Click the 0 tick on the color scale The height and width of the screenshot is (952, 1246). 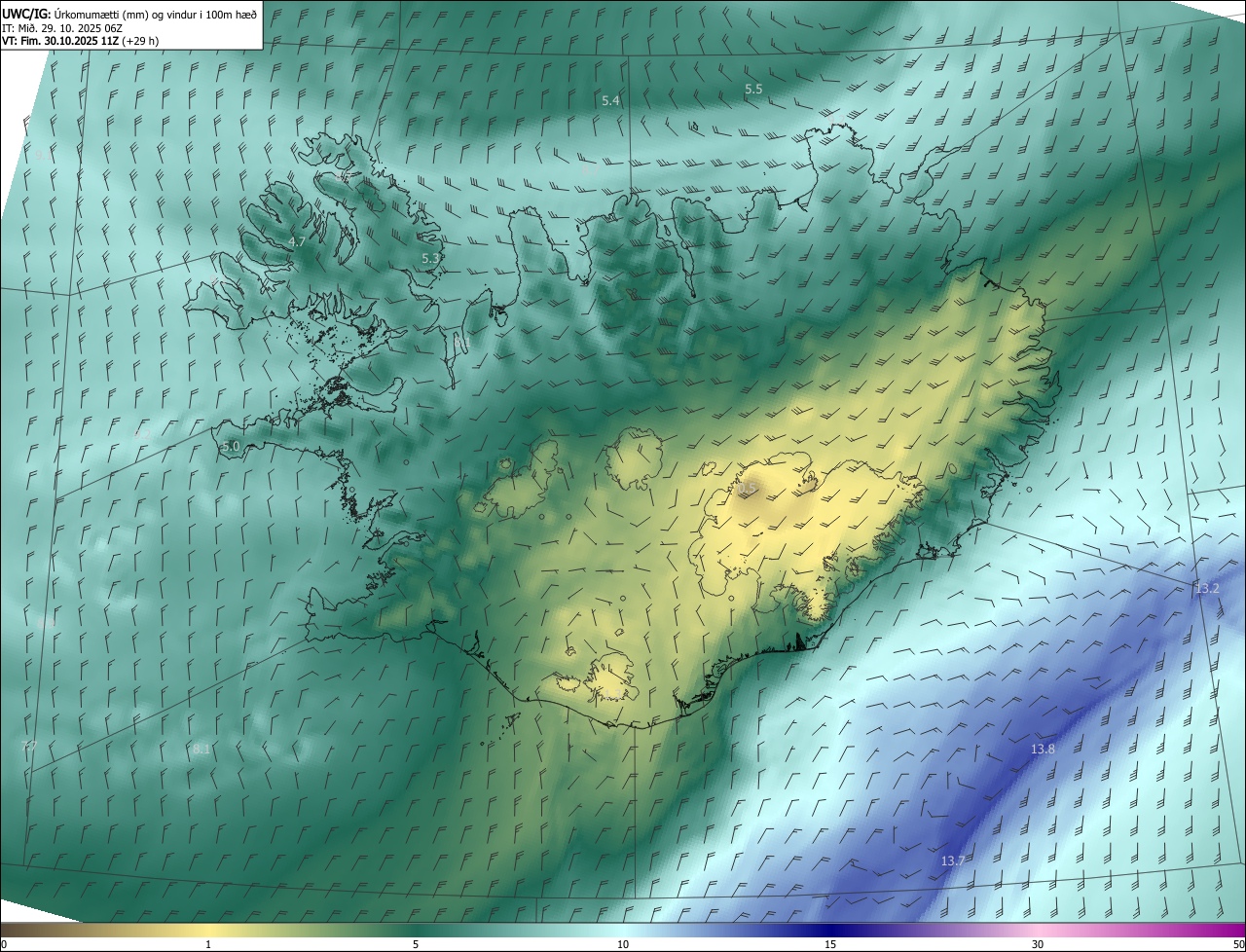tap(4, 945)
